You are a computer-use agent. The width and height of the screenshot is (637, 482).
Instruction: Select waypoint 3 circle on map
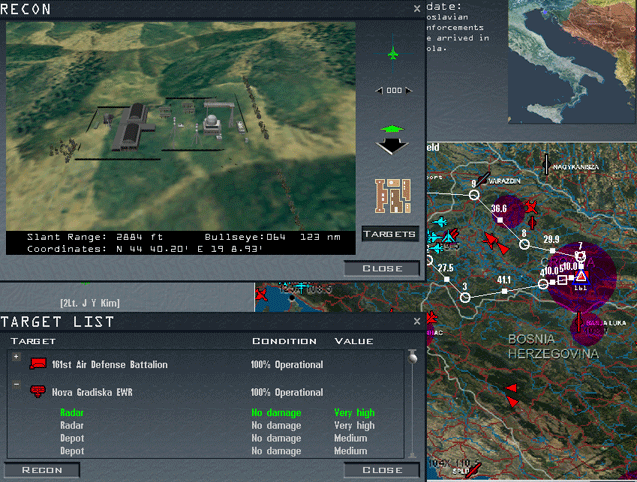[x=465, y=297]
